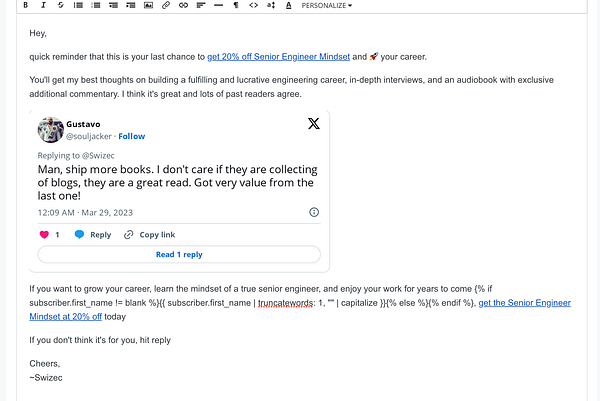600x401 pixels.
Task: Place cursor in the ~Swizec signature line
Action: (x=46, y=378)
